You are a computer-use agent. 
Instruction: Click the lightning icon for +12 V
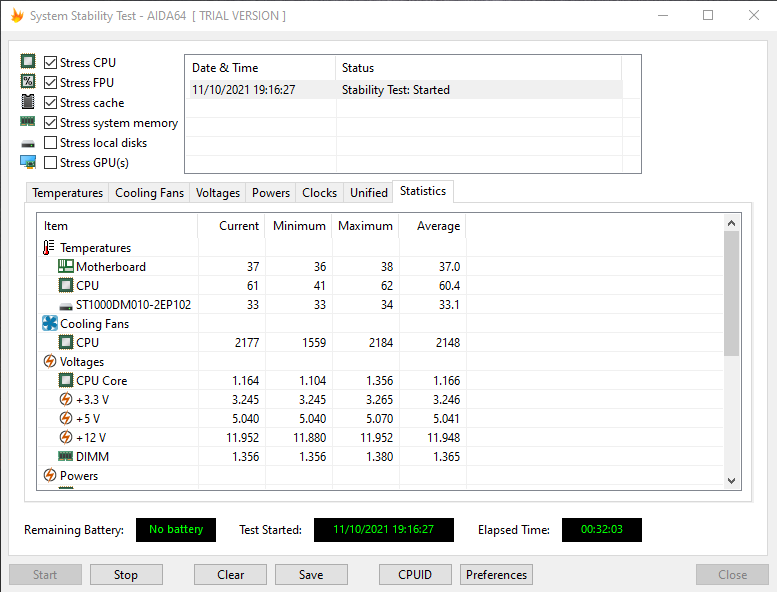(x=66, y=437)
